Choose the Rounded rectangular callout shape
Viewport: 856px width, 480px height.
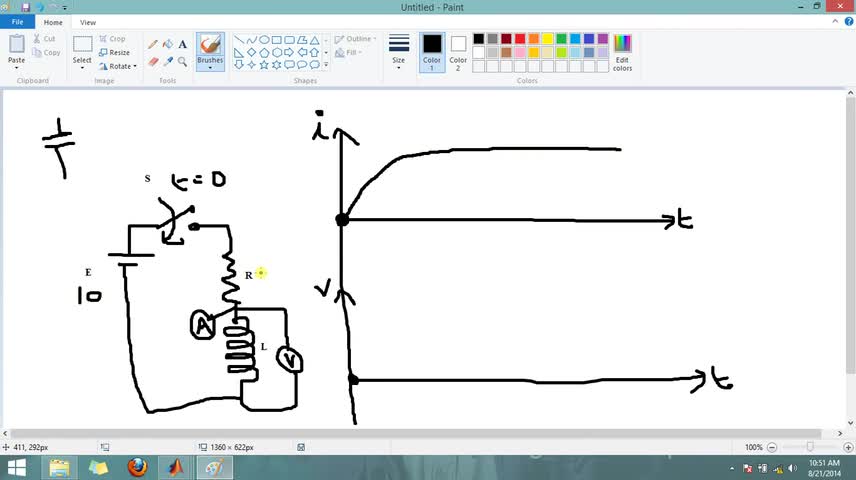(x=289, y=65)
